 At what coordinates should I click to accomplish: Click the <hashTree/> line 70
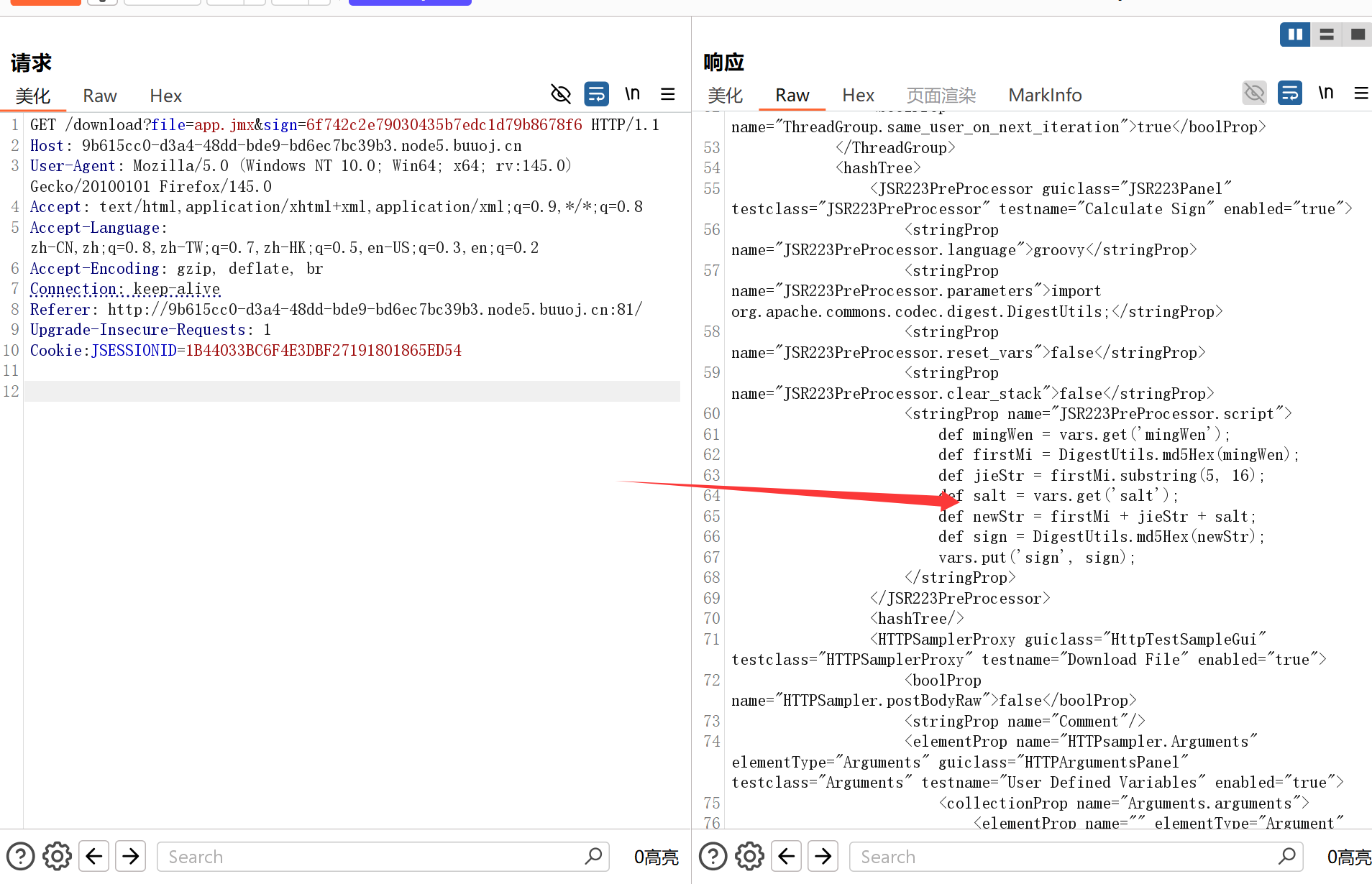click(917, 619)
